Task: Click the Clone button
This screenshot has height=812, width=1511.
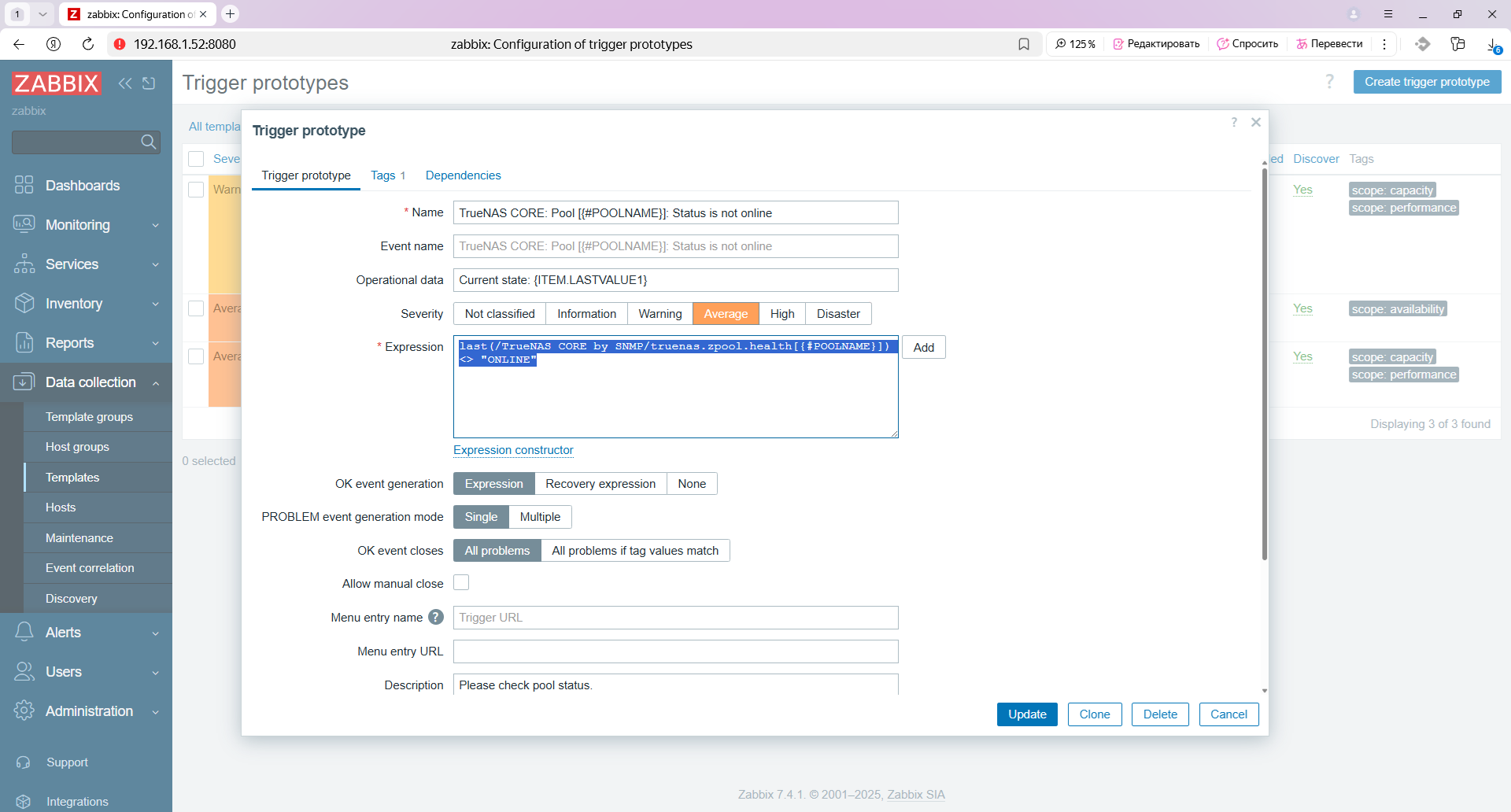Action: click(1095, 714)
